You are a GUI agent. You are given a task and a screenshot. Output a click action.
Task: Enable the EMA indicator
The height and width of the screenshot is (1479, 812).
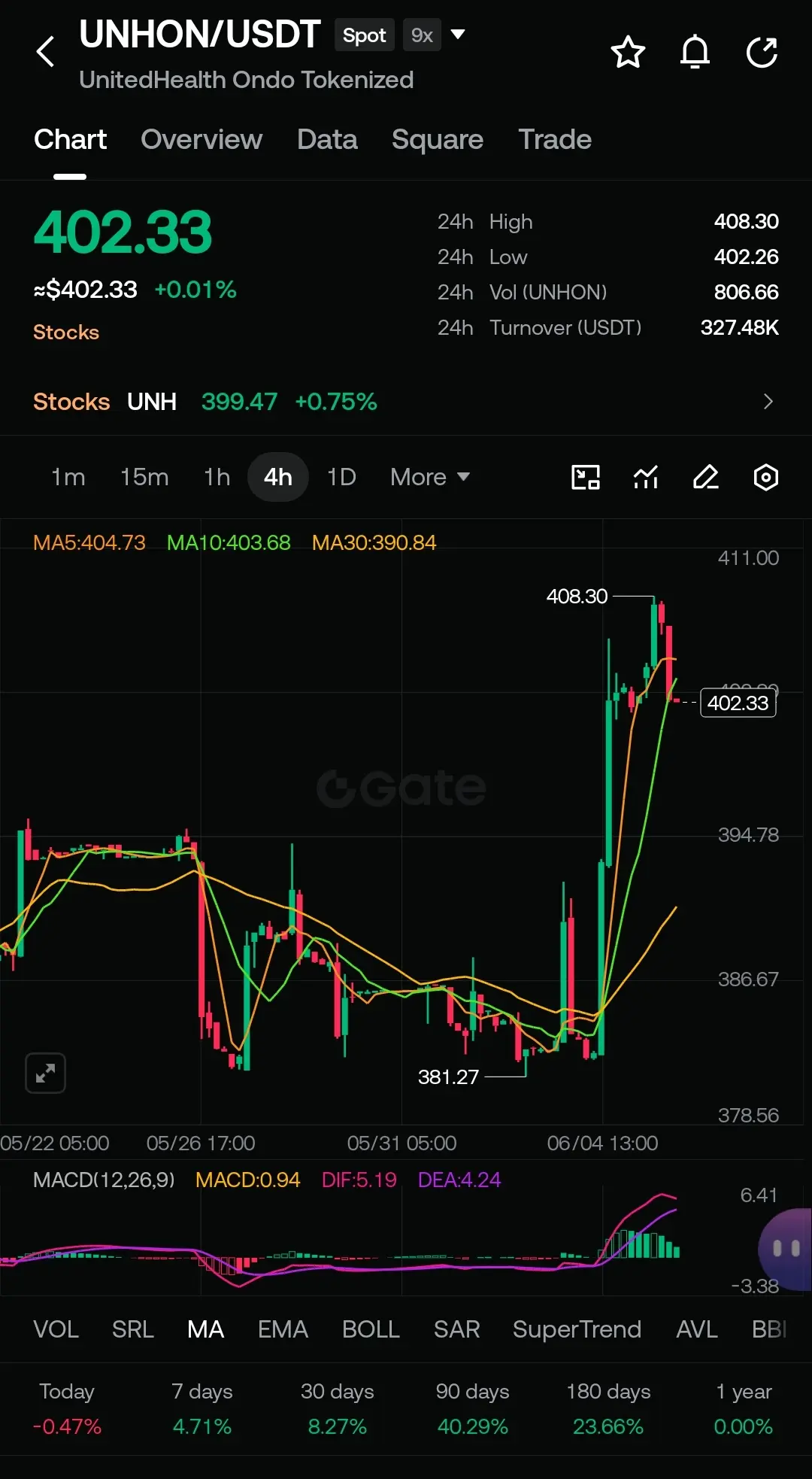[x=283, y=1329]
